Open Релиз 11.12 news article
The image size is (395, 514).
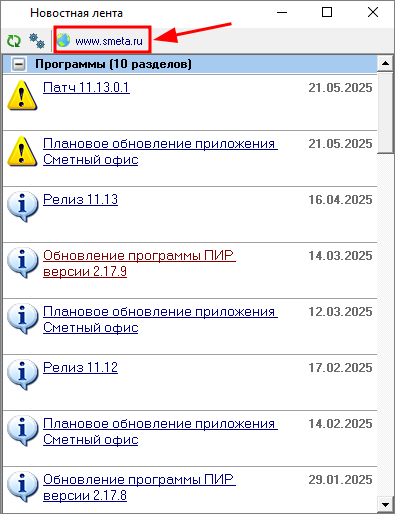pos(80,368)
